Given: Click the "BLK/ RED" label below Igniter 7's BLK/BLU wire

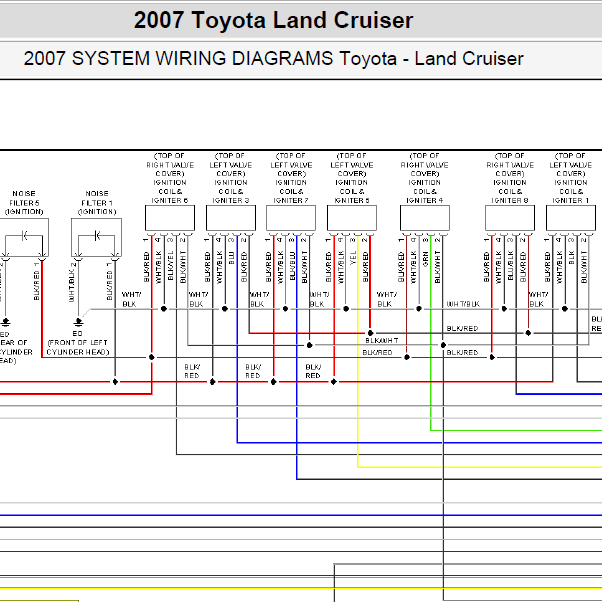Looking at the screenshot, I should pos(313,371).
